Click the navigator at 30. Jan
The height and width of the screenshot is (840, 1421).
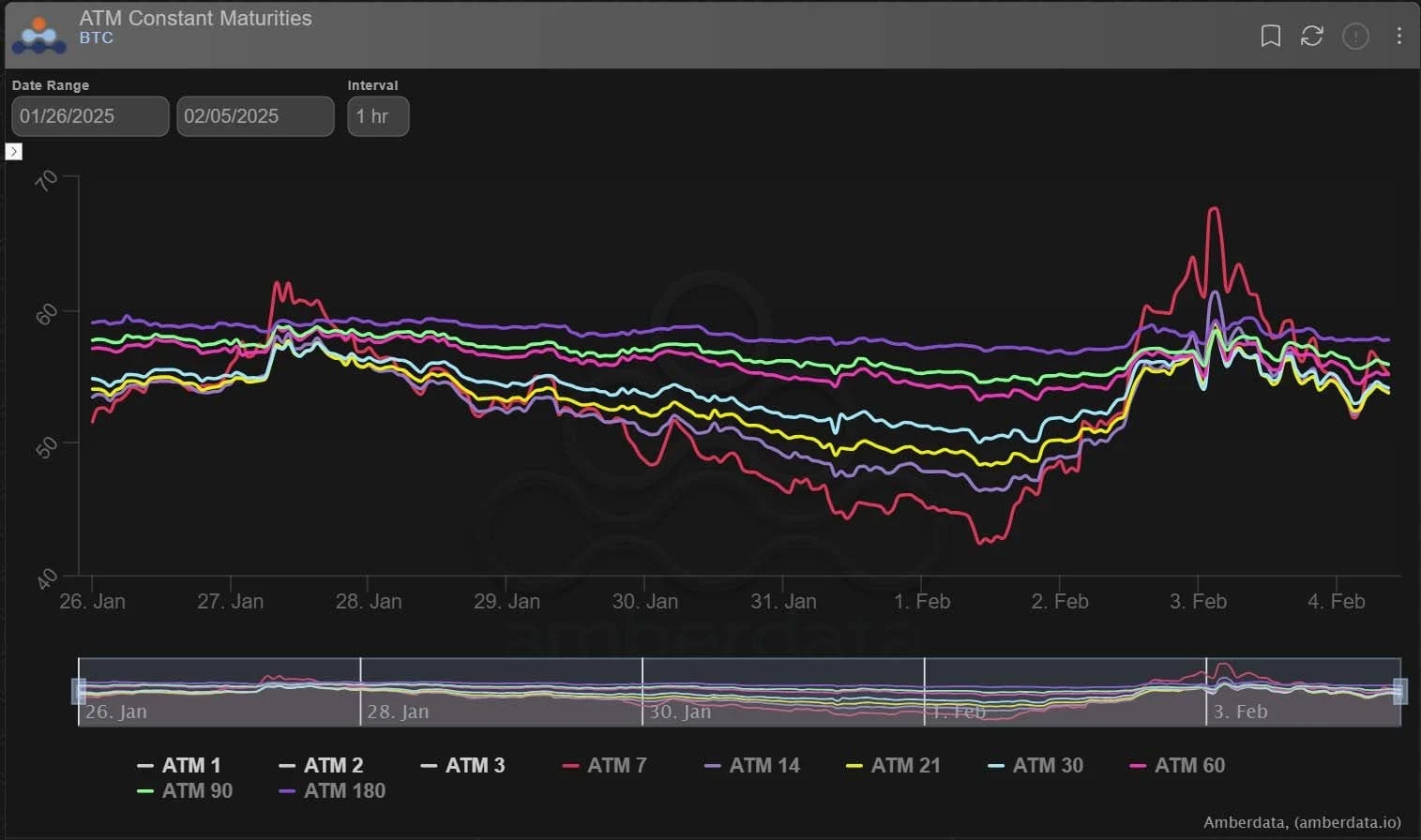(x=680, y=712)
